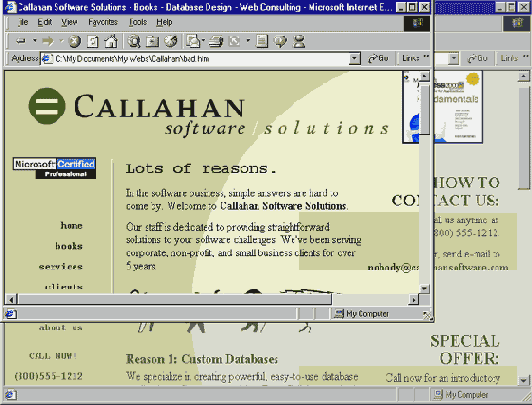Print the page with the printer icon
532x405 pixels.
pyautogui.click(x=215, y=41)
